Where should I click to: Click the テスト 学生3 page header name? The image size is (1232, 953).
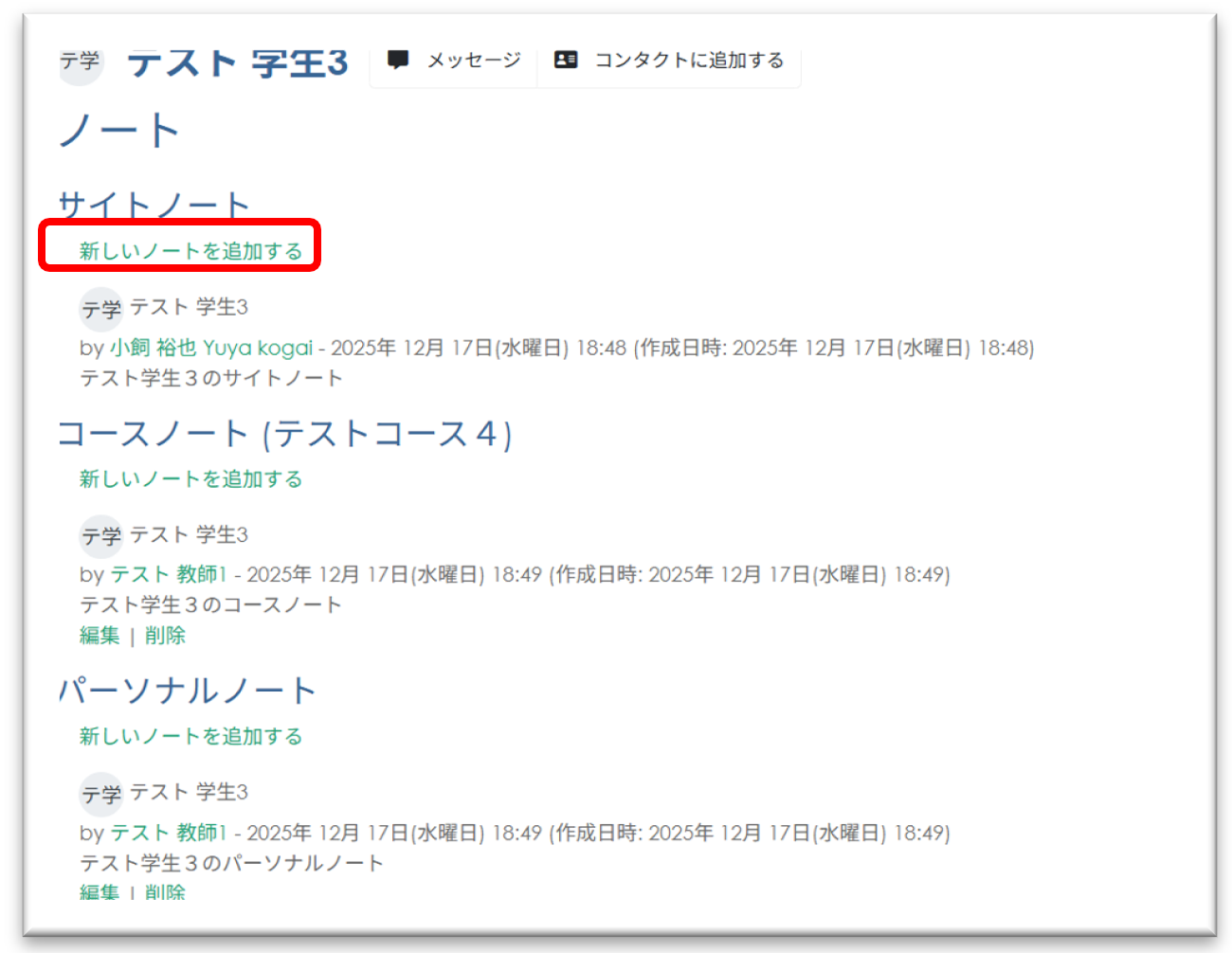238,64
